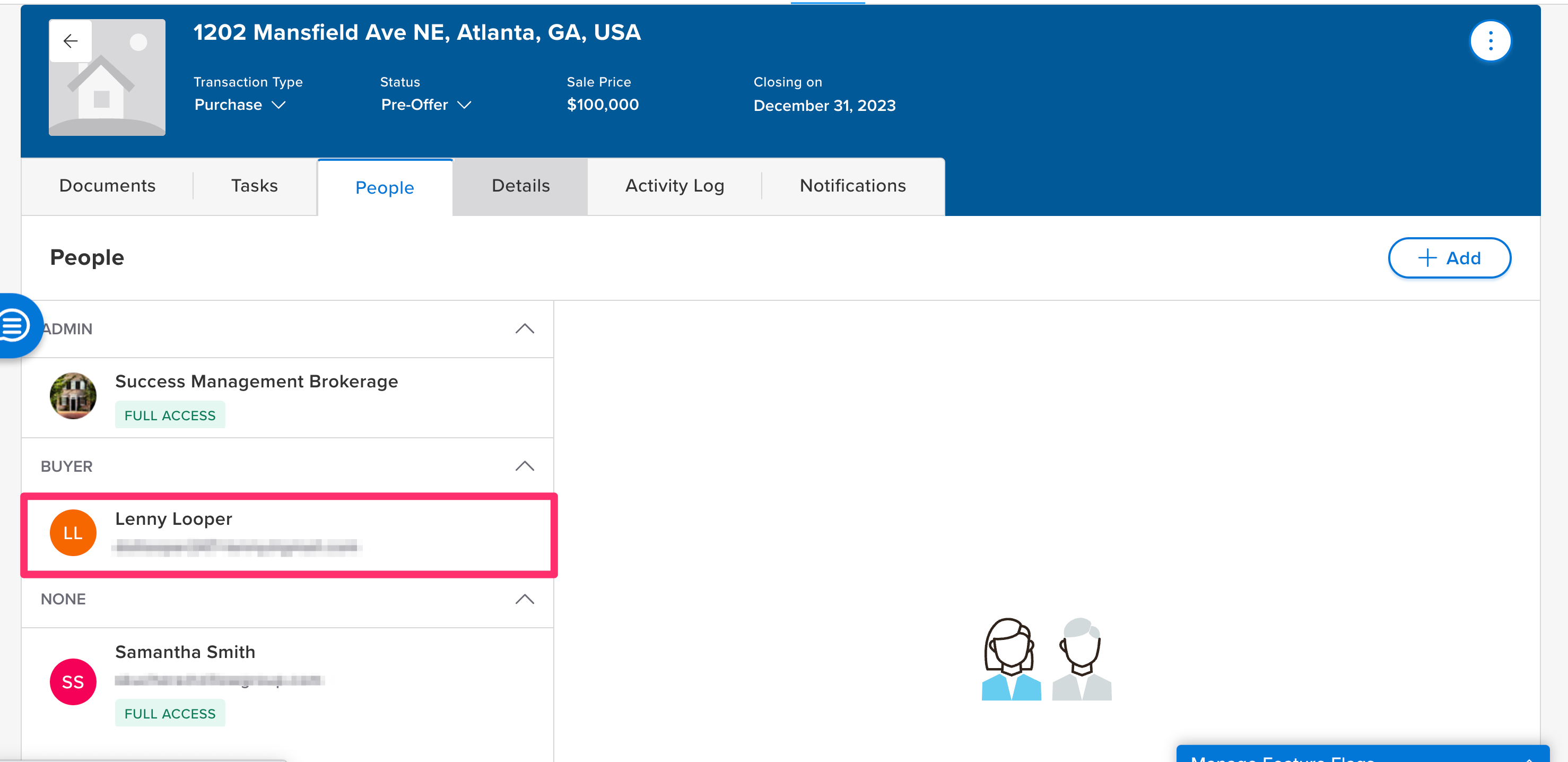
Task: Click the two people illustration
Action: [x=1046, y=659]
